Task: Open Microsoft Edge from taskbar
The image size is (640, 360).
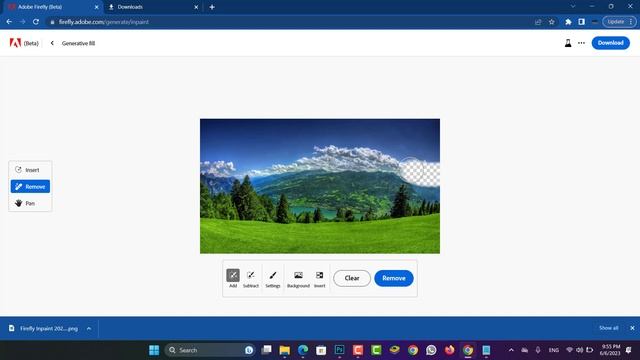Action: pyautogui.click(x=303, y=350)
